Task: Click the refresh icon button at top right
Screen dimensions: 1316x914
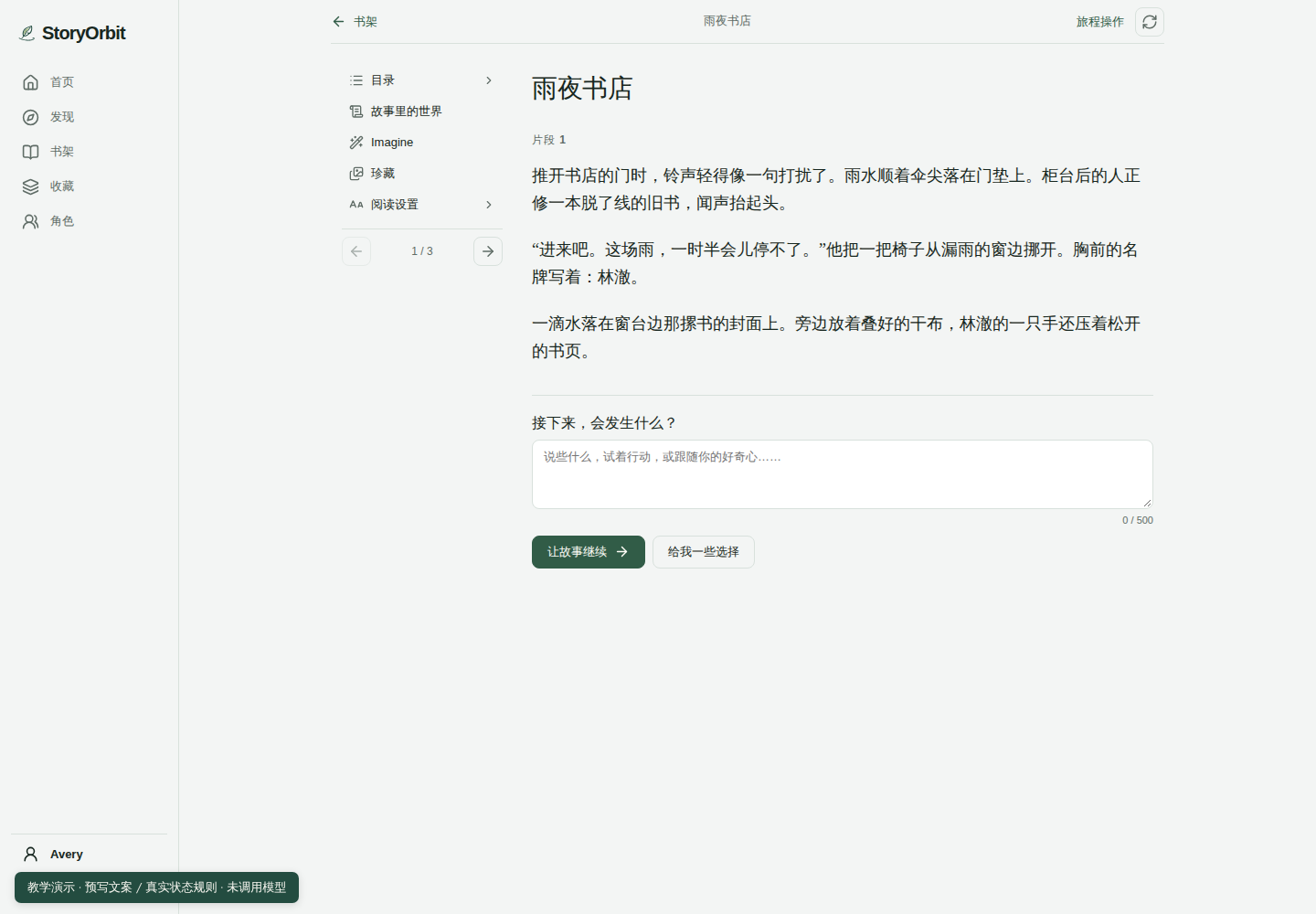Action: (1150, 22)
